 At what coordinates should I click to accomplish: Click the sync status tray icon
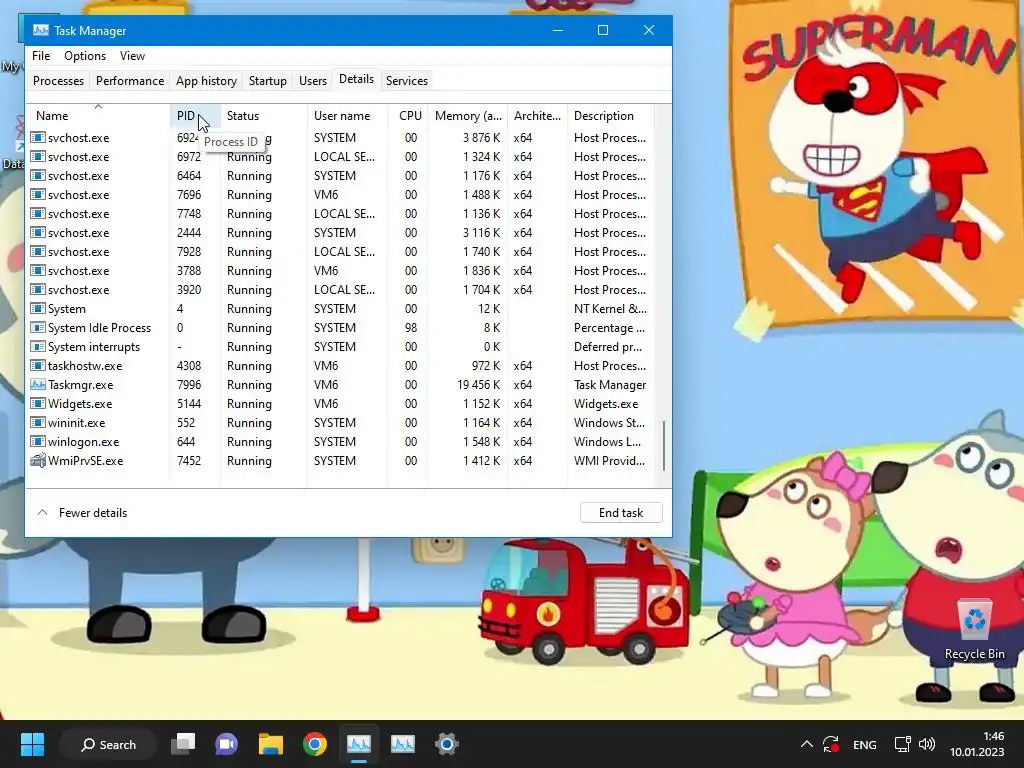[831, 744]
